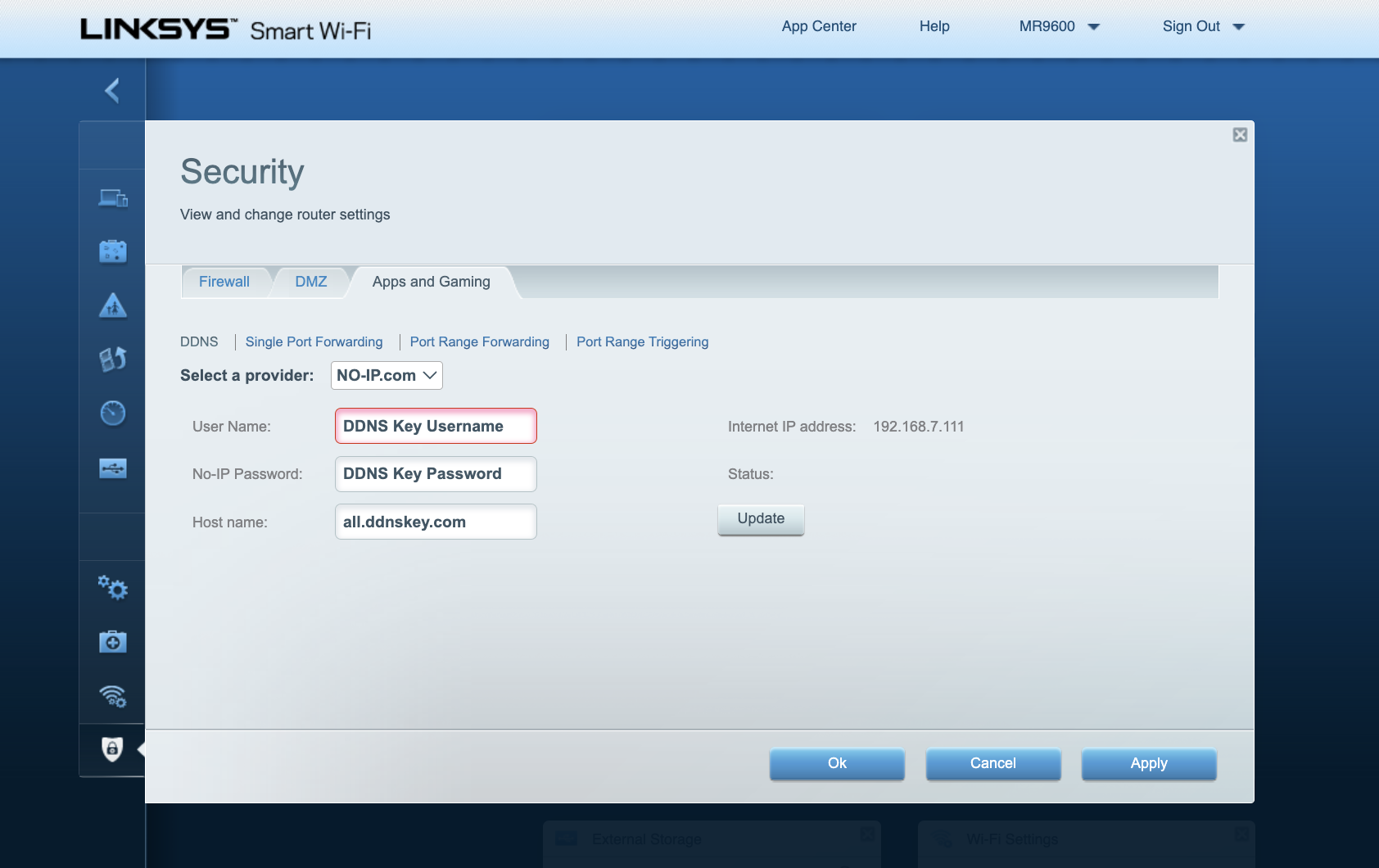
Task: Open the provider selection dropdown
Action: click(x=386, y=375)
